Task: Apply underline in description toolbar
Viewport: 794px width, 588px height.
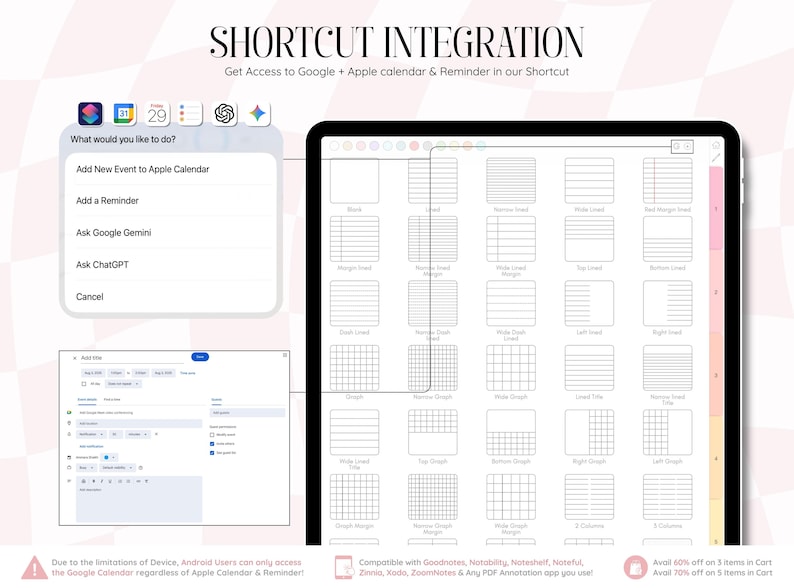Action: click(x=110, y=481)
